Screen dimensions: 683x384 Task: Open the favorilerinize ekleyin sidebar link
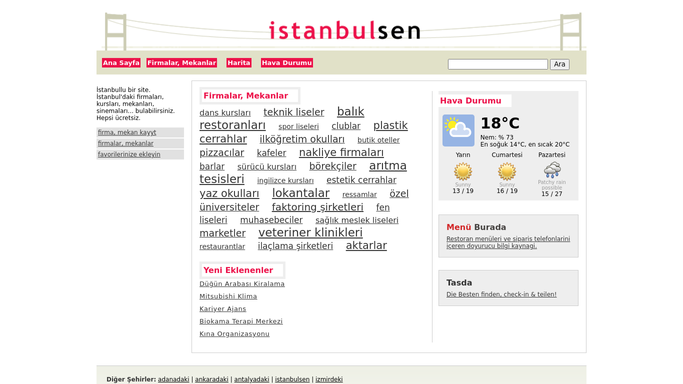pyautogui.click(x=129, y=155)
